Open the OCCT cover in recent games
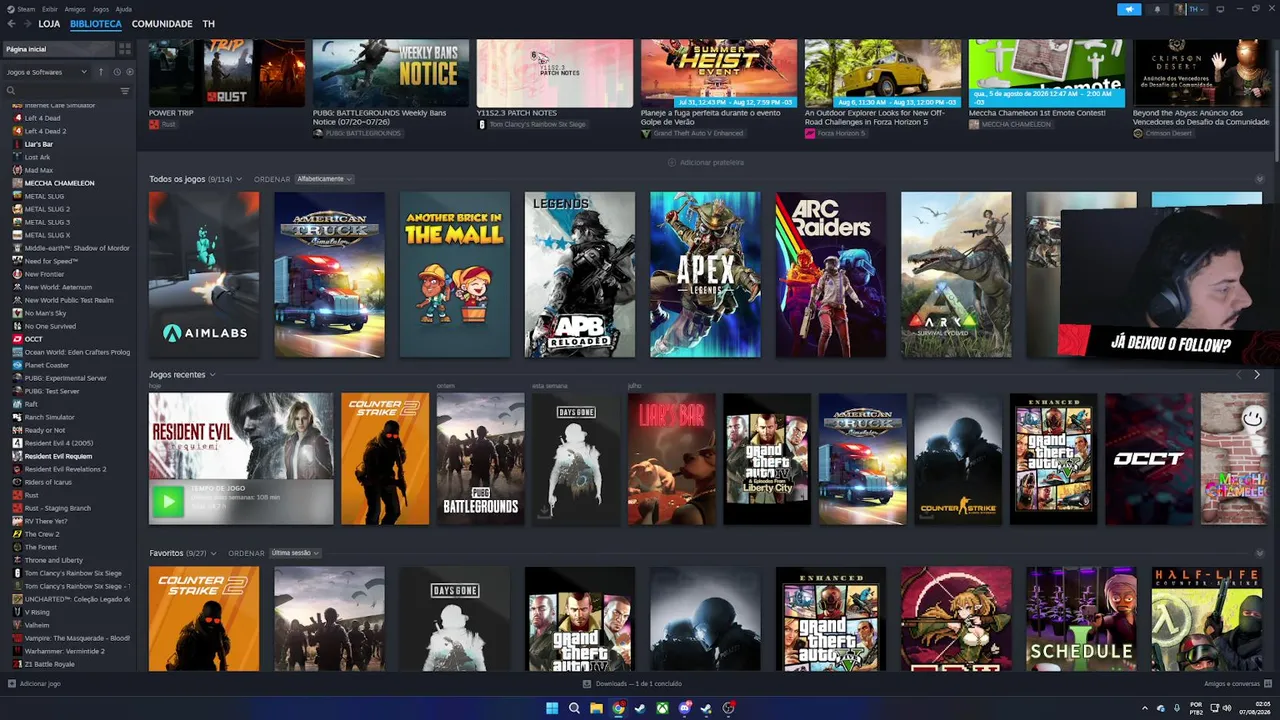The image size is (1280, 720). click(1149, 459)
